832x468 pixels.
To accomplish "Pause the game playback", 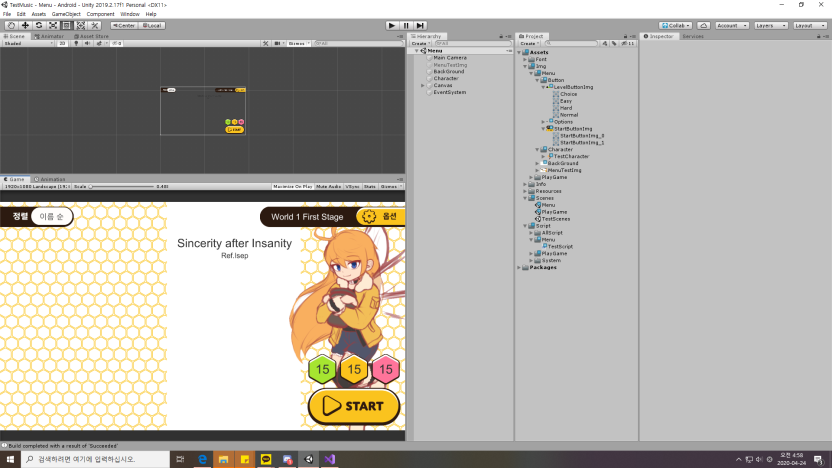I will point(406,25).
